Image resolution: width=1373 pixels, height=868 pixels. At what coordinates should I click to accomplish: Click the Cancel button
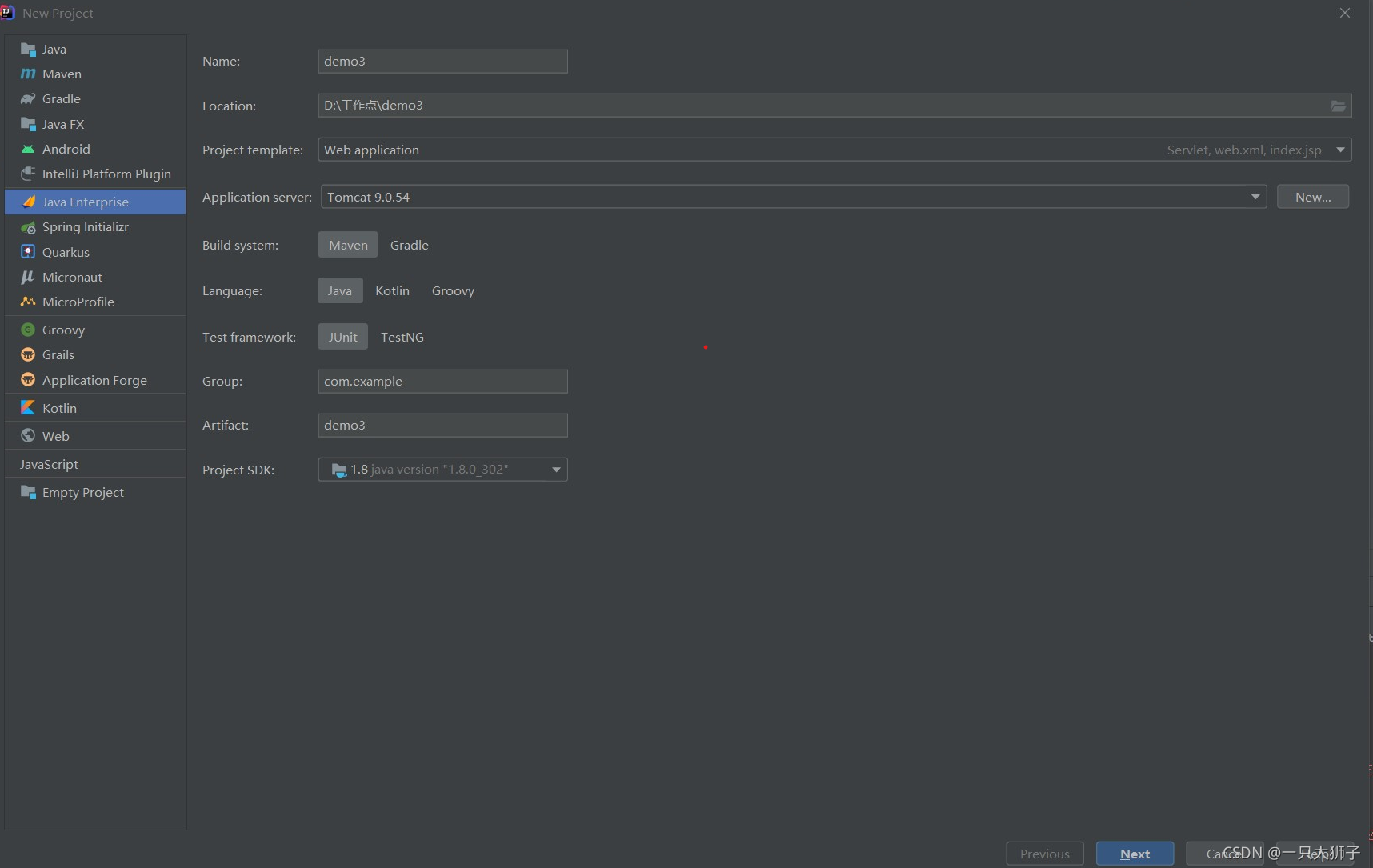1224,854
